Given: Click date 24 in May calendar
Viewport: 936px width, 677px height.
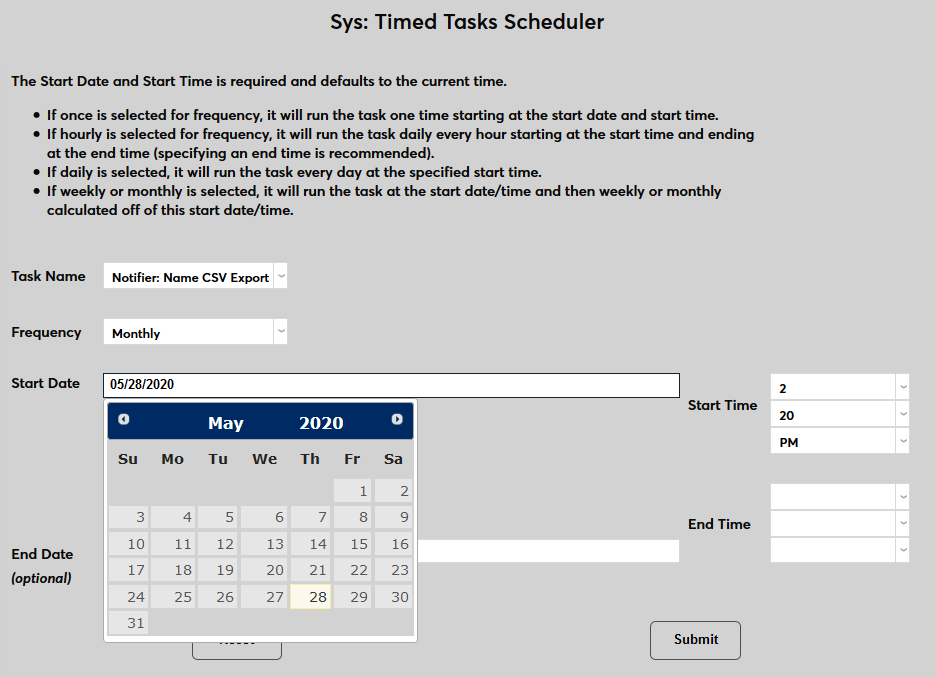Looking at the screenshot, I should coord(128,596).
